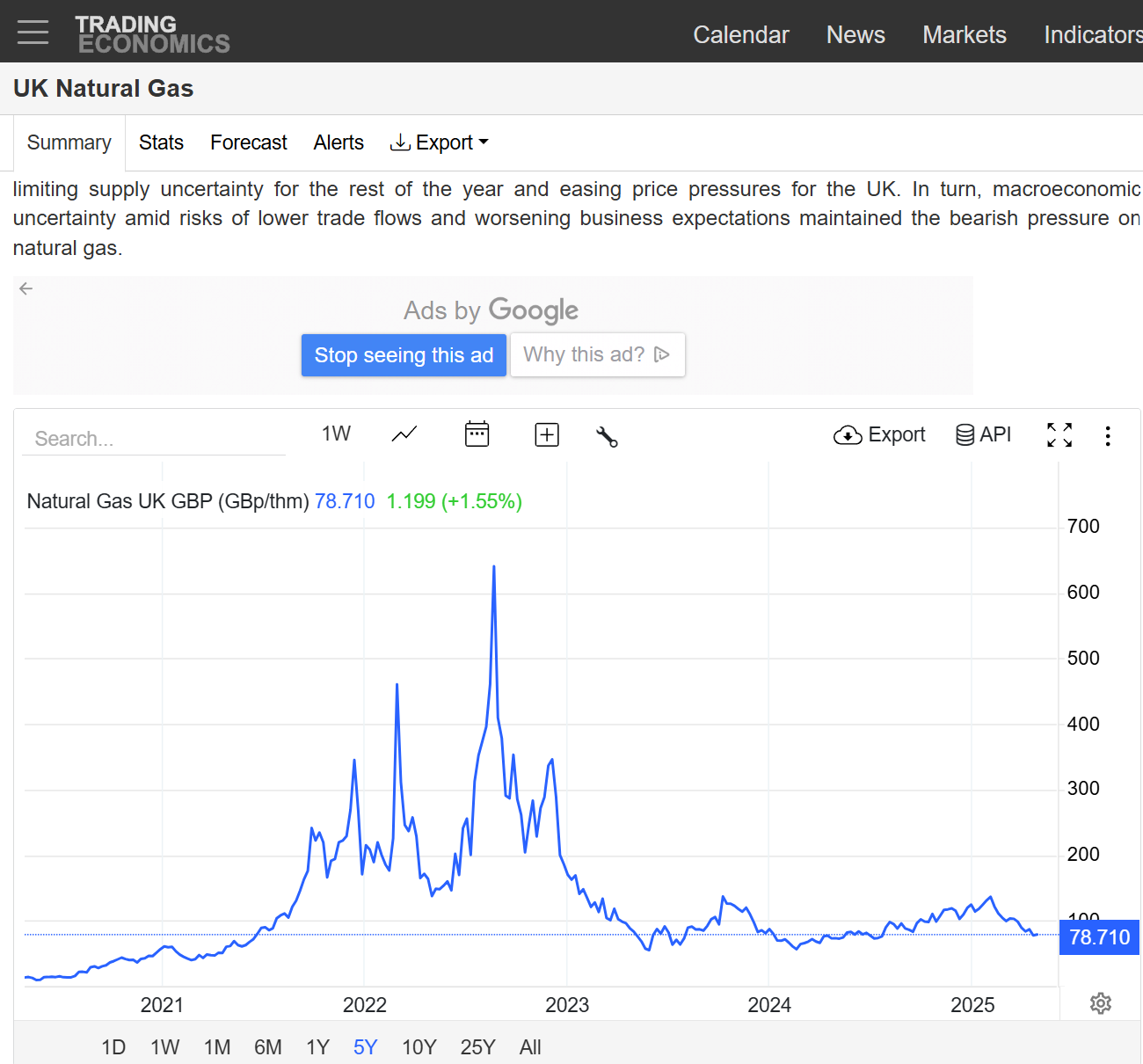Open the API data option

pyautogui.click(x=983, y=434)
